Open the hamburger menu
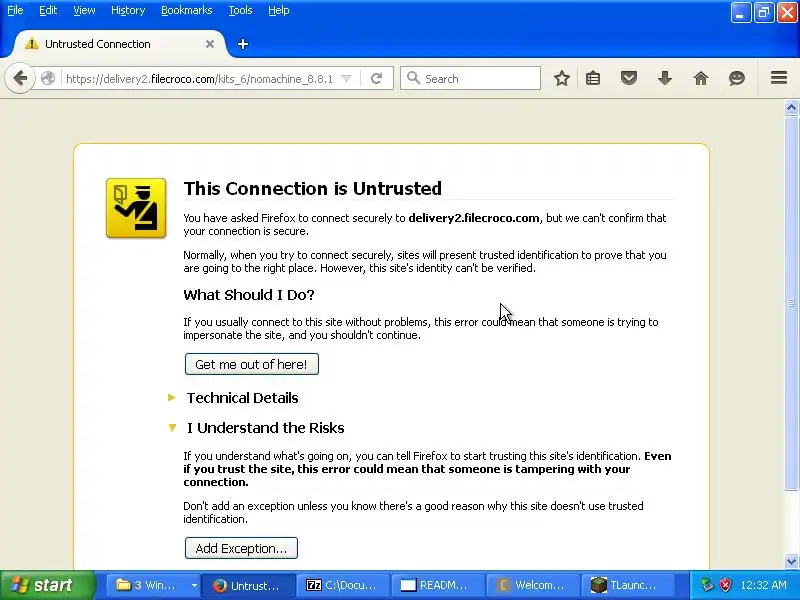The width and height of the screenshot is (800, 600). [x=779, y=78]
